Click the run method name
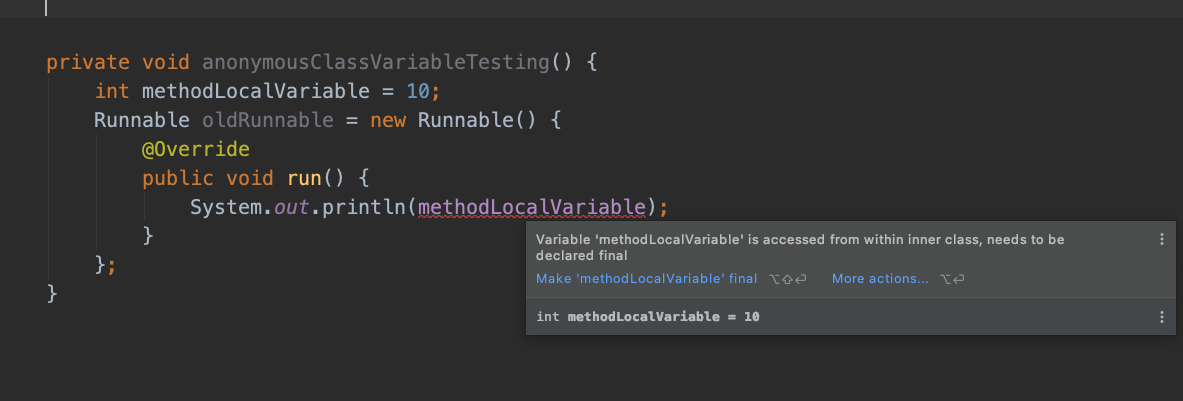Screen dimensions: 1183x401 point(304,179)
